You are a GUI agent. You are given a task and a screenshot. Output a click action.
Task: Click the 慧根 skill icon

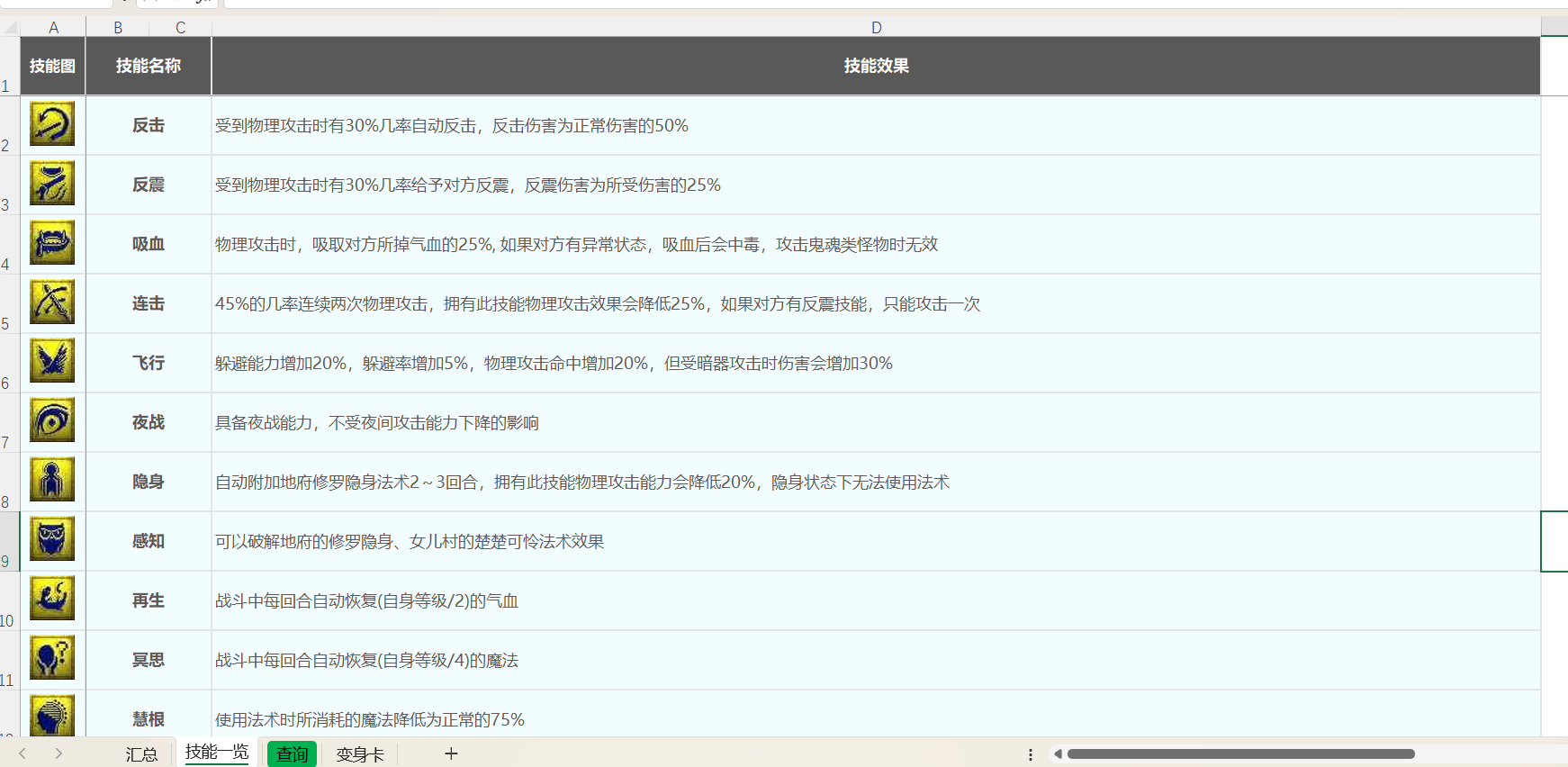pyautogui.click(x=52, y=717)
